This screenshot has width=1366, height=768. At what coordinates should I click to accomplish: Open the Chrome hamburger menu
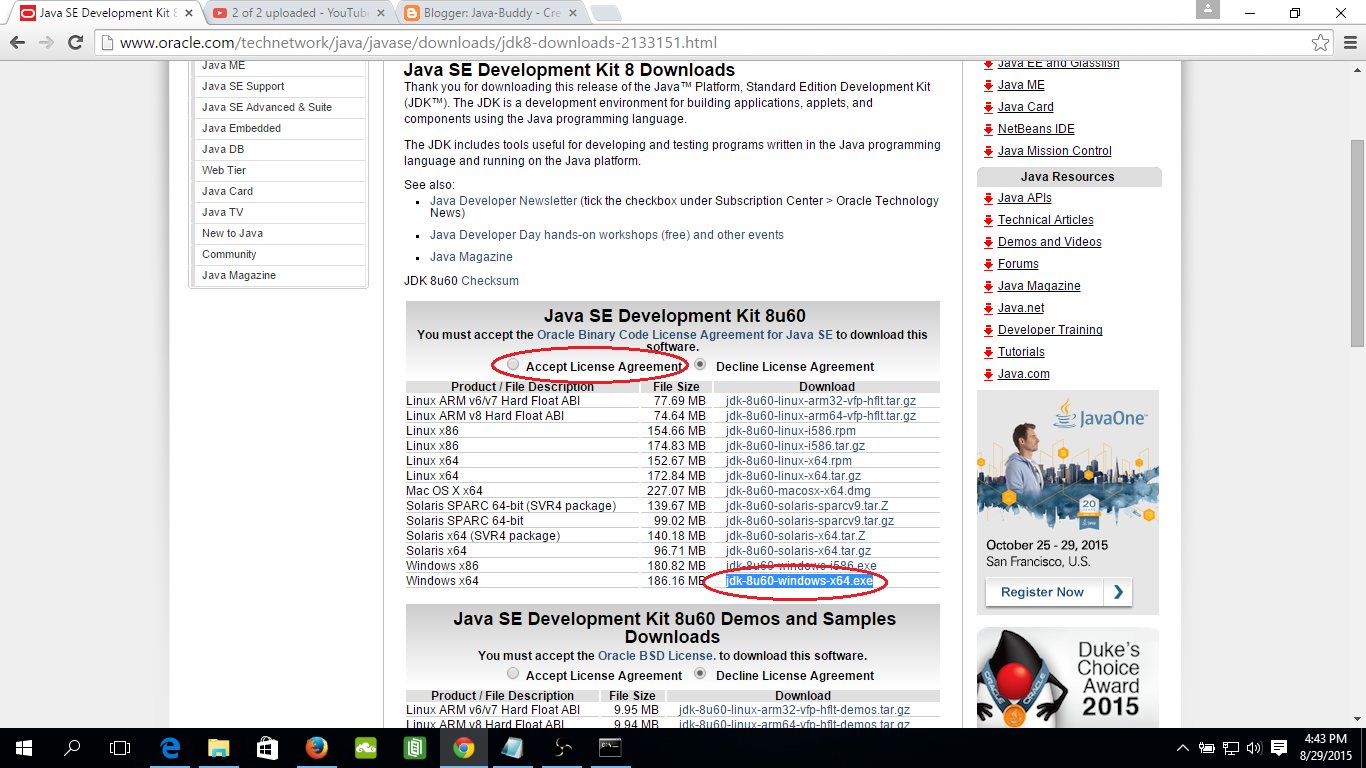coord(1348,43)
